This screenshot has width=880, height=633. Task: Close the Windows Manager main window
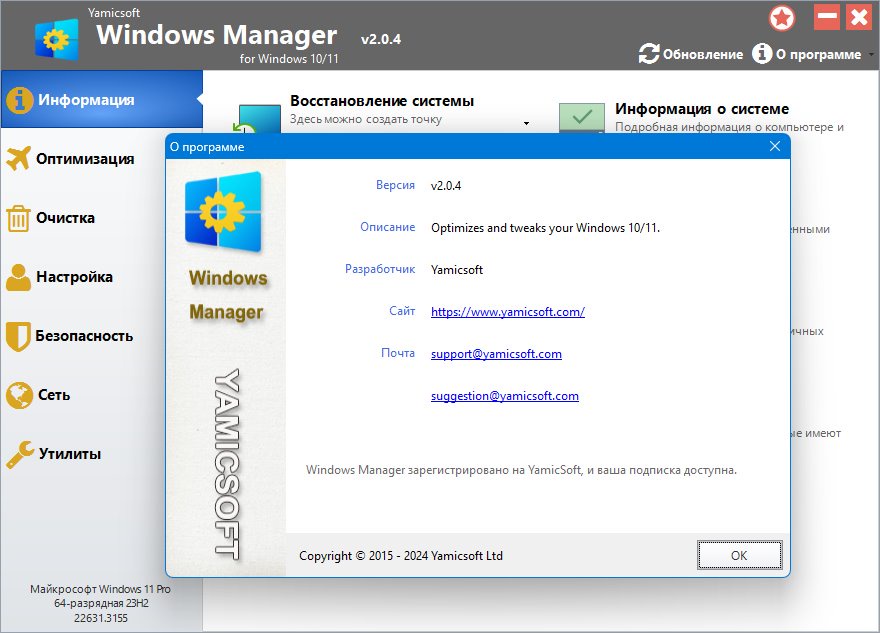point(859,17)
